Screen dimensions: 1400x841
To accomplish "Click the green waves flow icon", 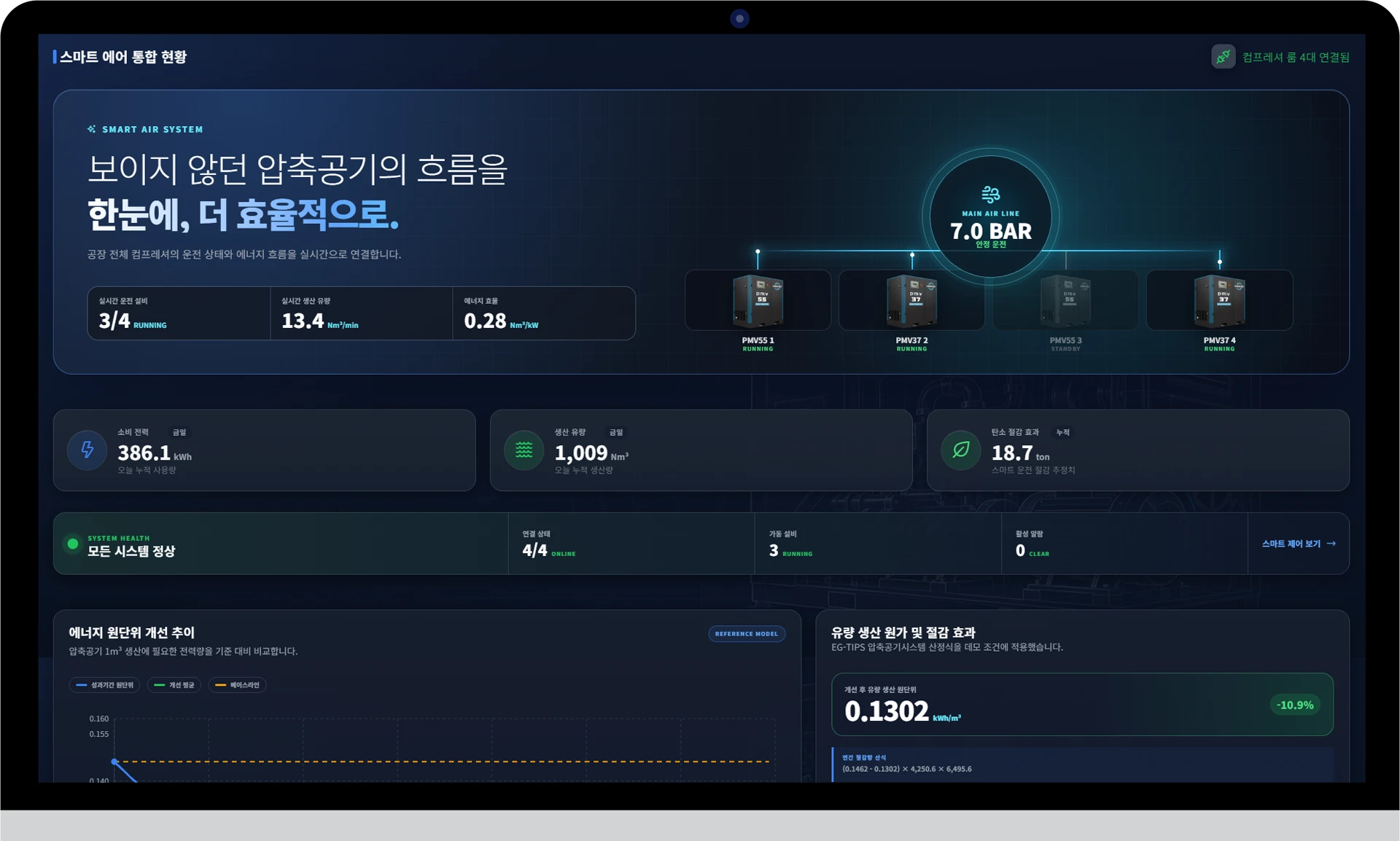I will (524, 450).
